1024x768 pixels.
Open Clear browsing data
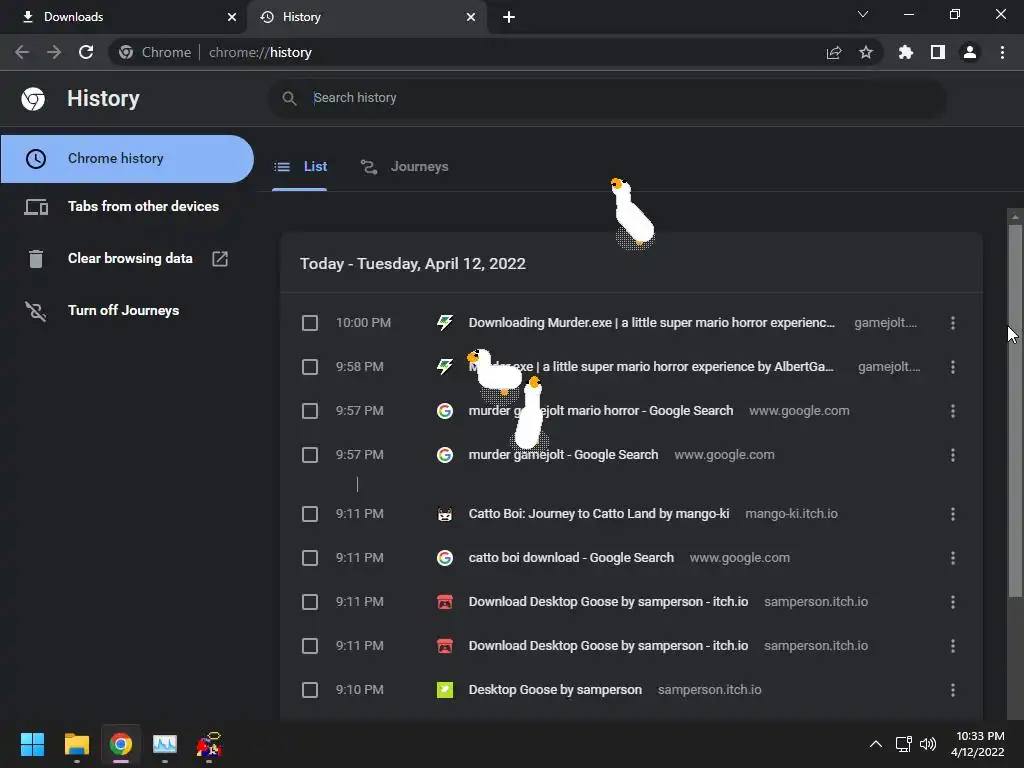coord(127,259)
